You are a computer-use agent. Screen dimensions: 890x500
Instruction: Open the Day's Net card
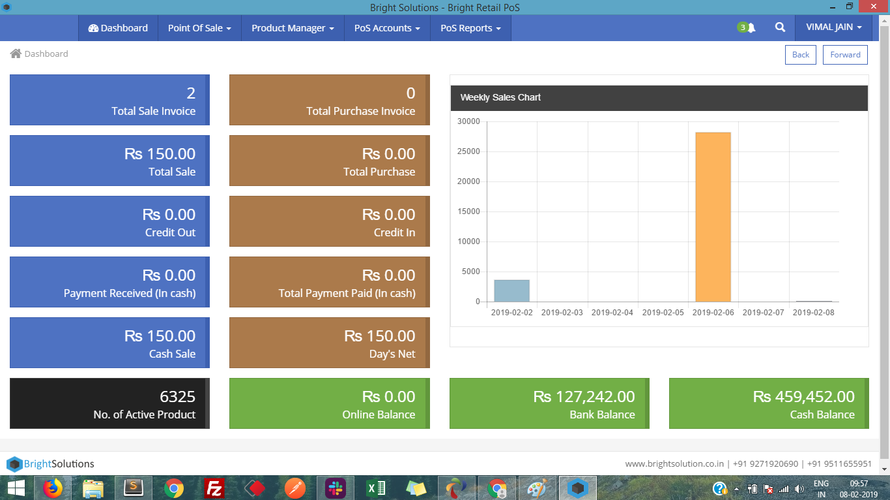point(329,343)
